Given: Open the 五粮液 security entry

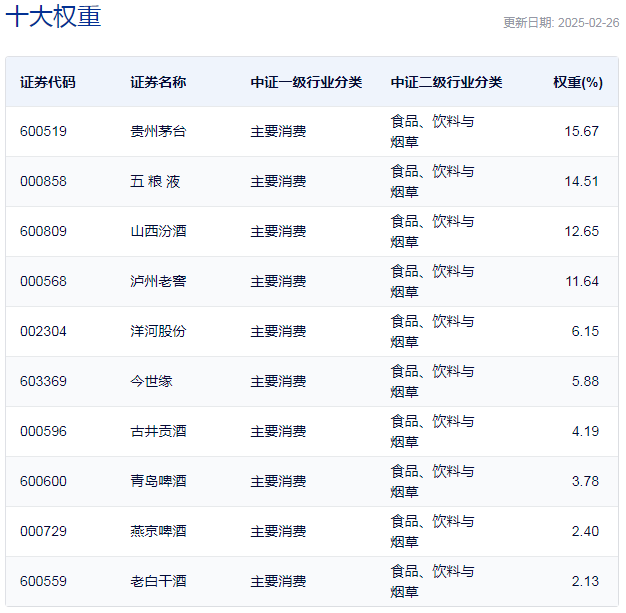Looking at the screenshot, I should 155,181.
